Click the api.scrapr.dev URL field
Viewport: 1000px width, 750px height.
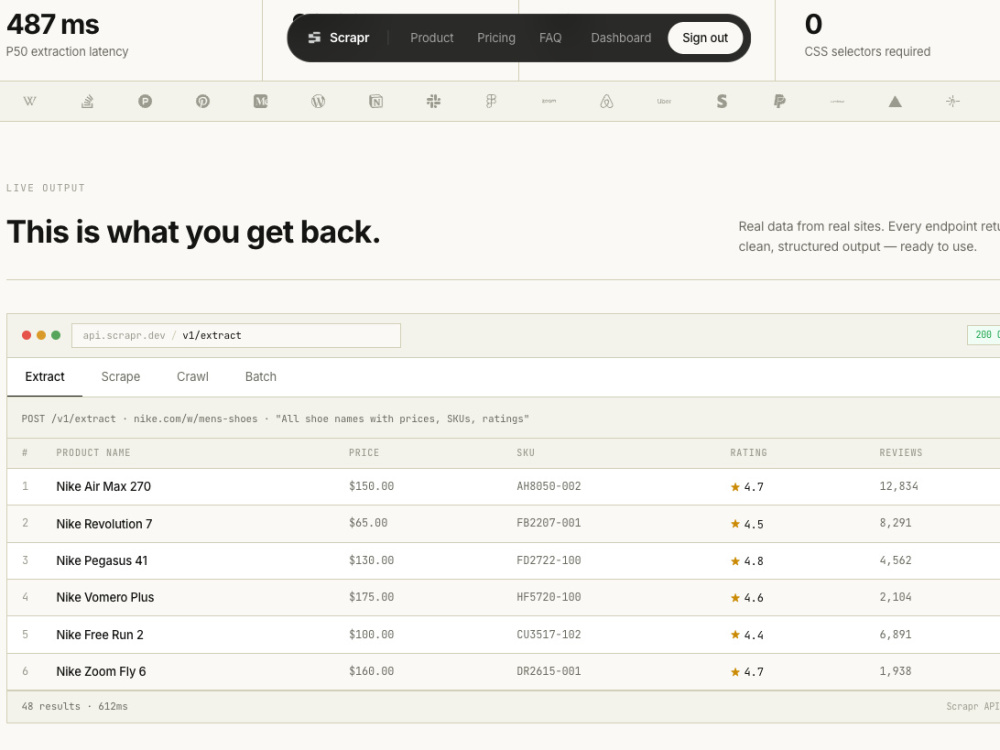tap(236, 335)
